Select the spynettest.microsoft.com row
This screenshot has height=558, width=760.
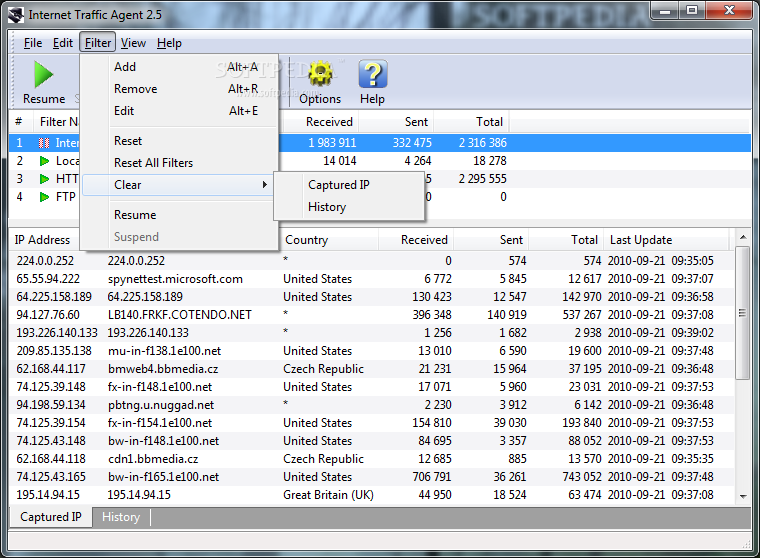pos(372,279)
